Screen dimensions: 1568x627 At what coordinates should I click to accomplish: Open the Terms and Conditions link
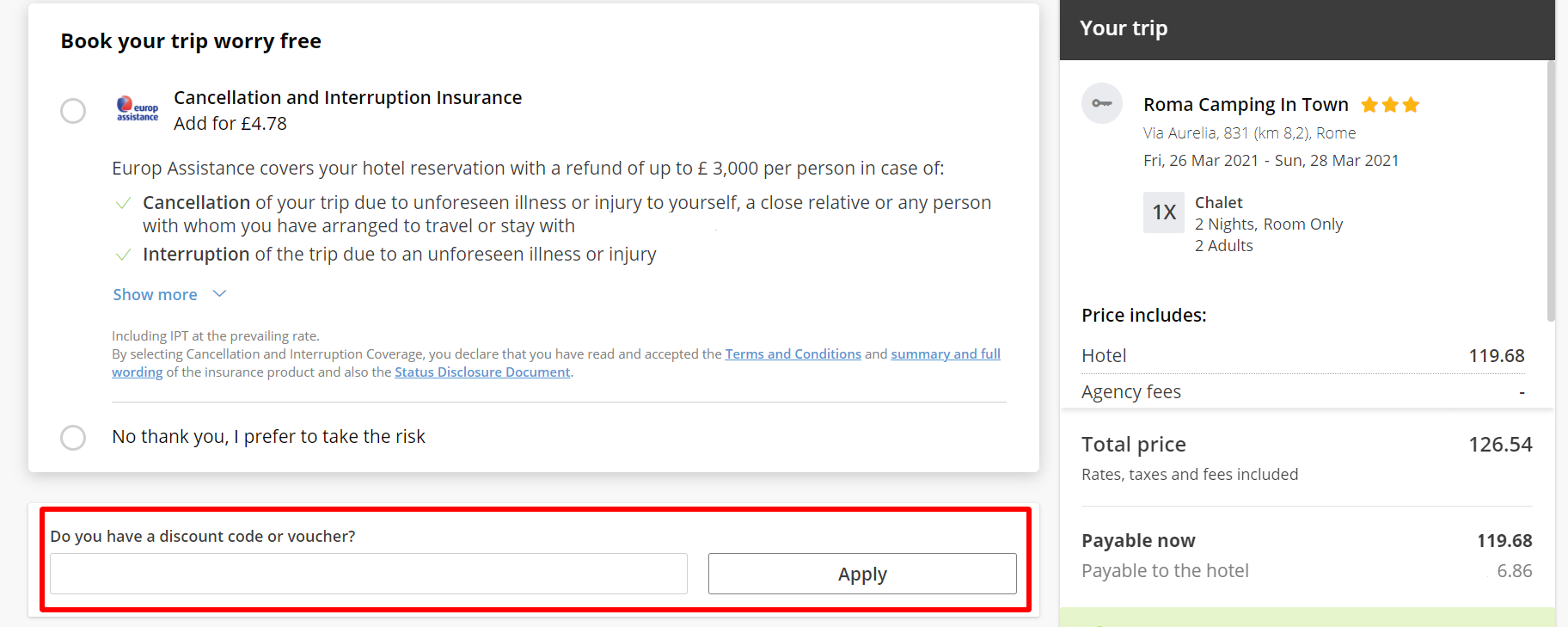pyautogui.click(x=793, y=354)
